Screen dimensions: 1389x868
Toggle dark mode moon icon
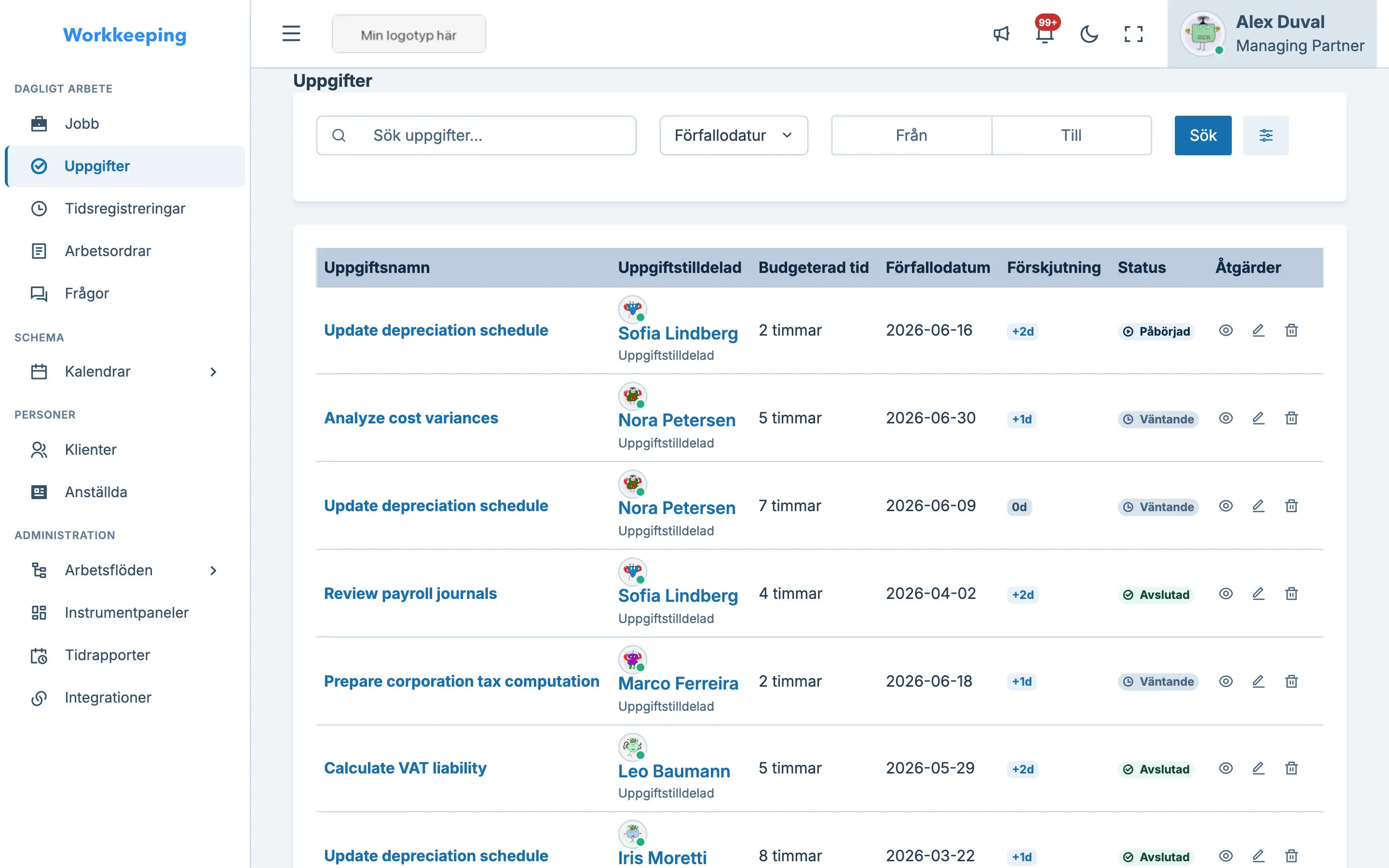1089,34
